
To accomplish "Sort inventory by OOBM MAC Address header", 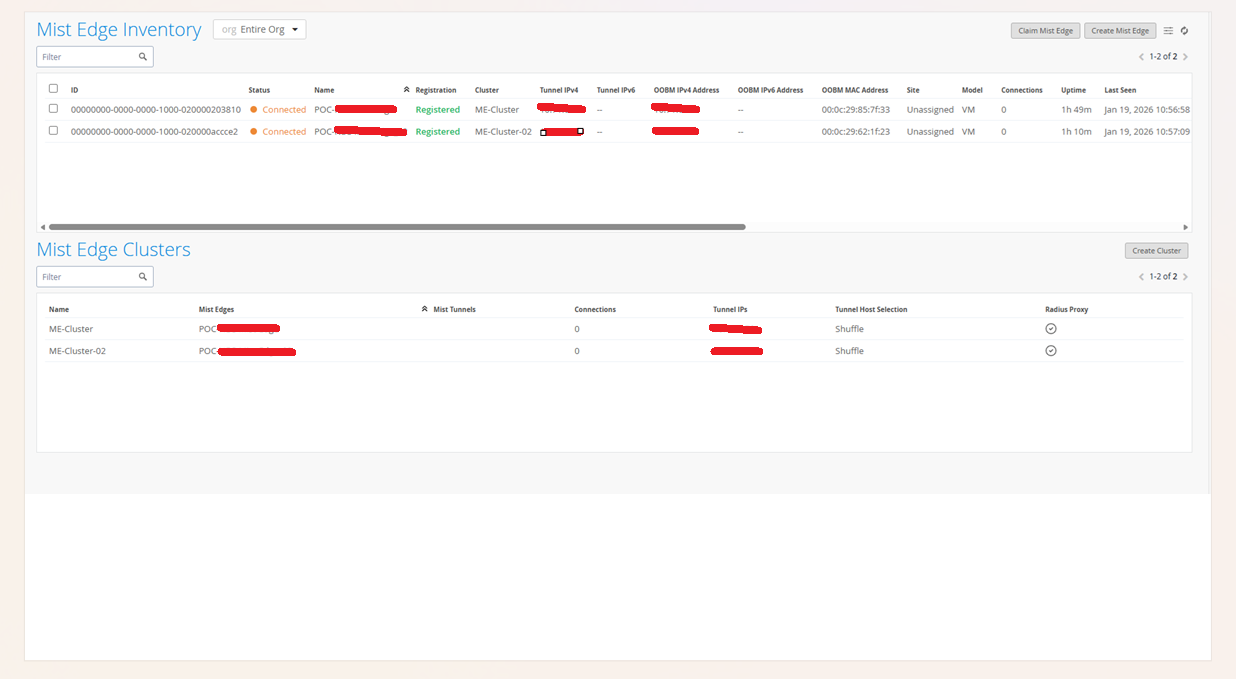I will click(x=855, y=90).
